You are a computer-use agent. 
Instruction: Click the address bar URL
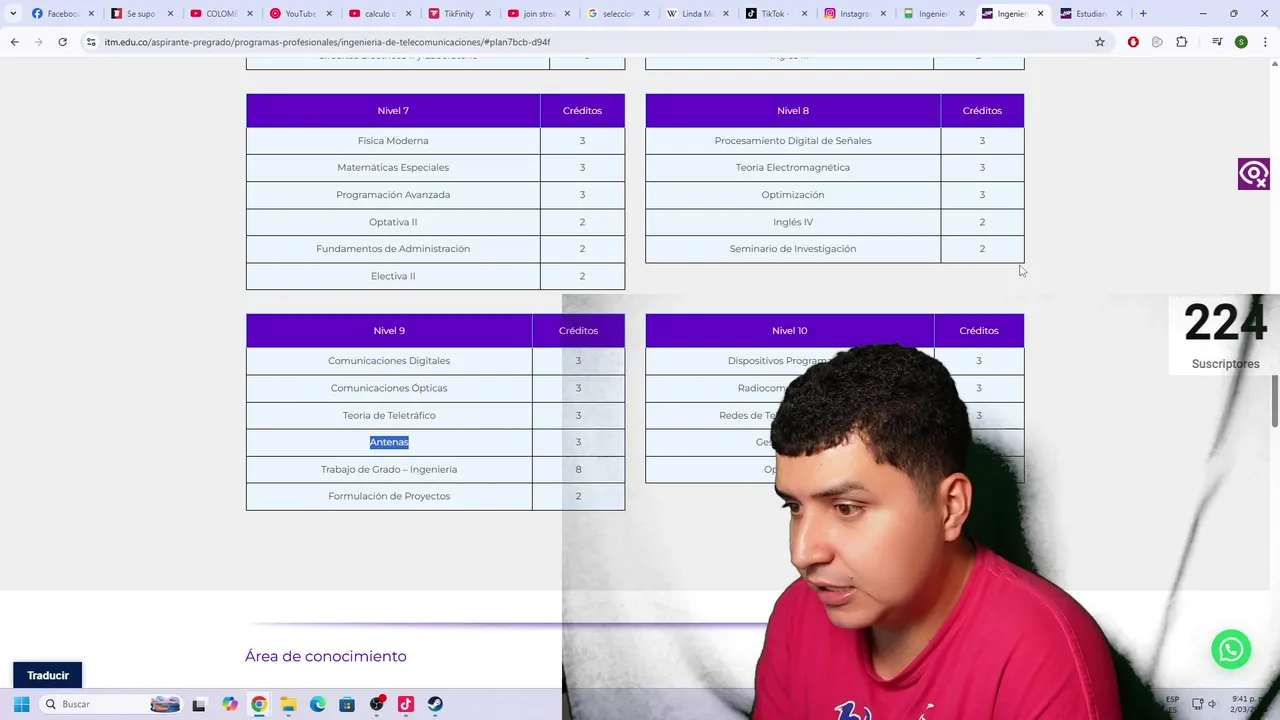[x=327, y=42]
